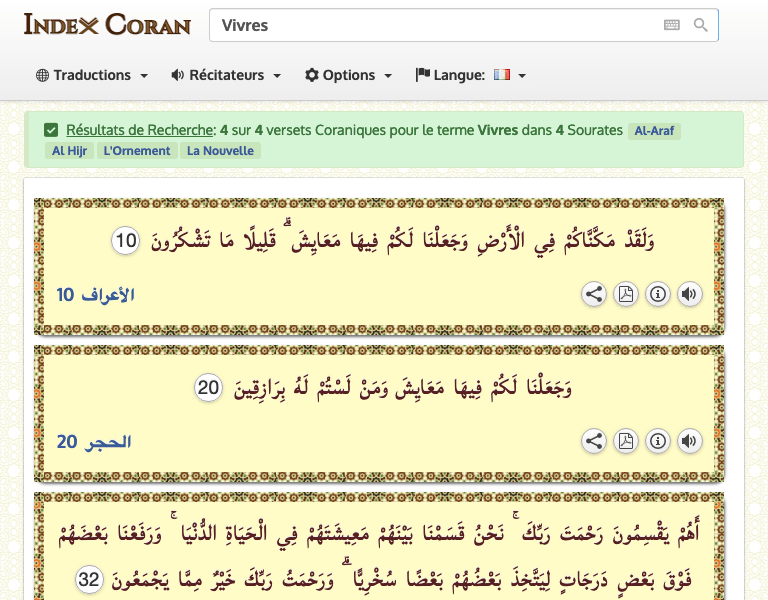Toggle the search results checkbox

tap(51, 130)
